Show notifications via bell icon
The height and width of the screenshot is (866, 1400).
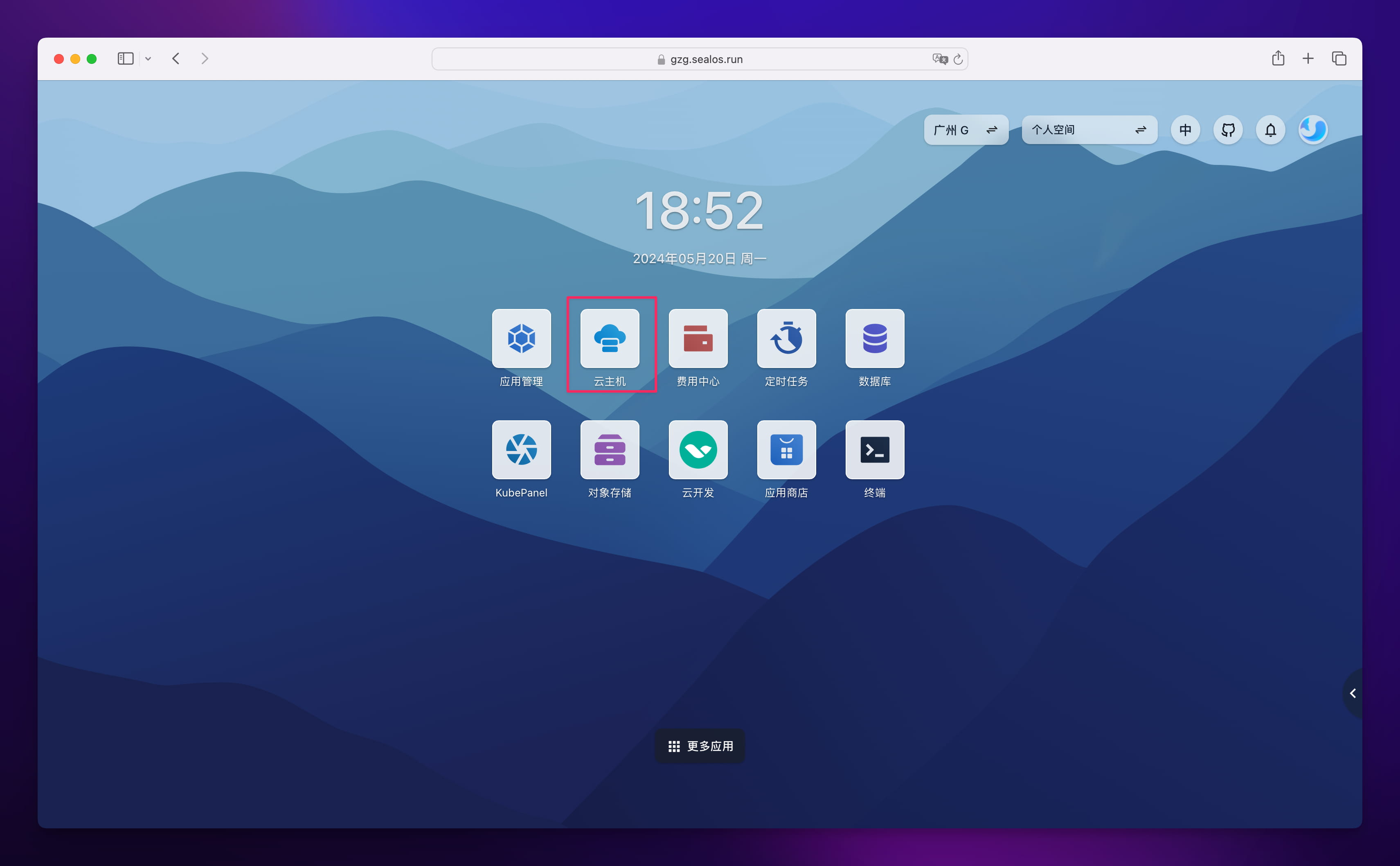click(x=1270, y=130)
